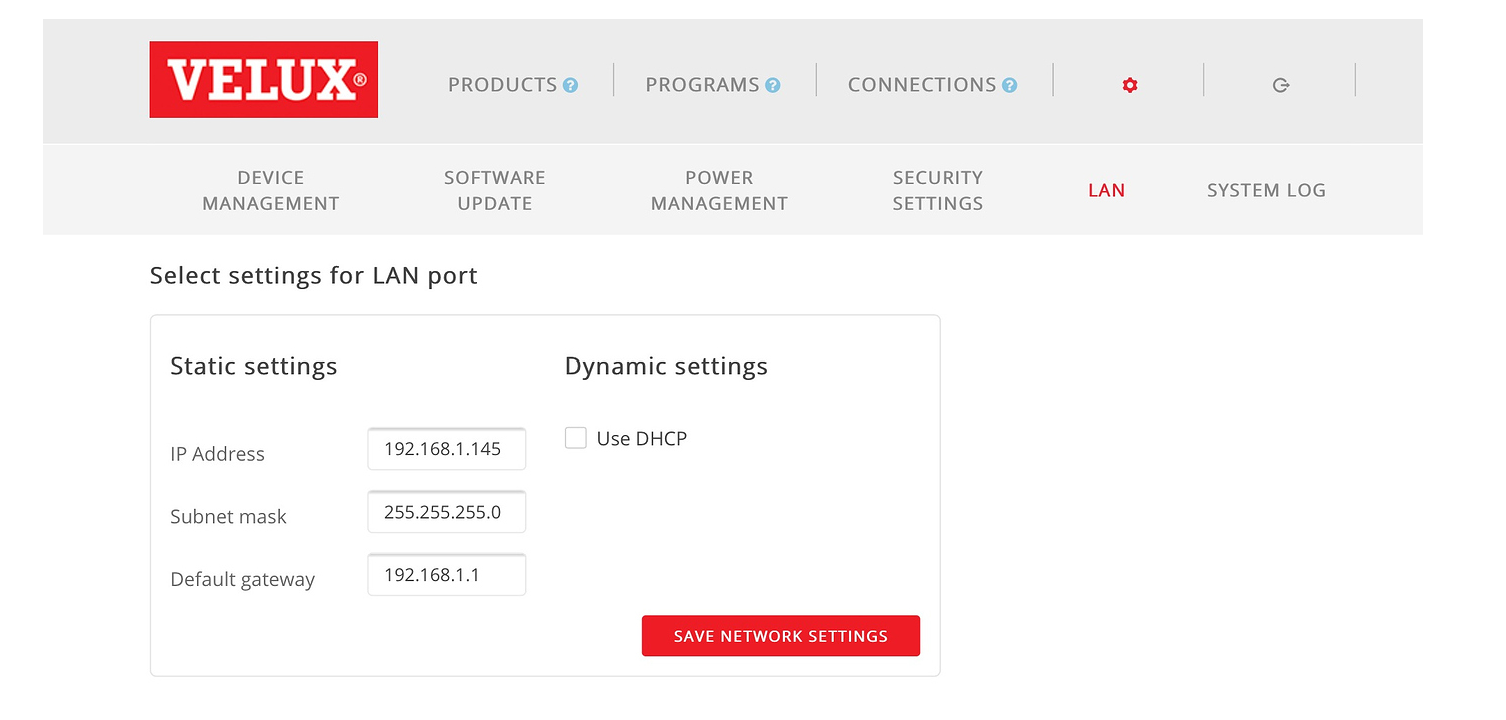Select the LAN tab

point(1106,190)
